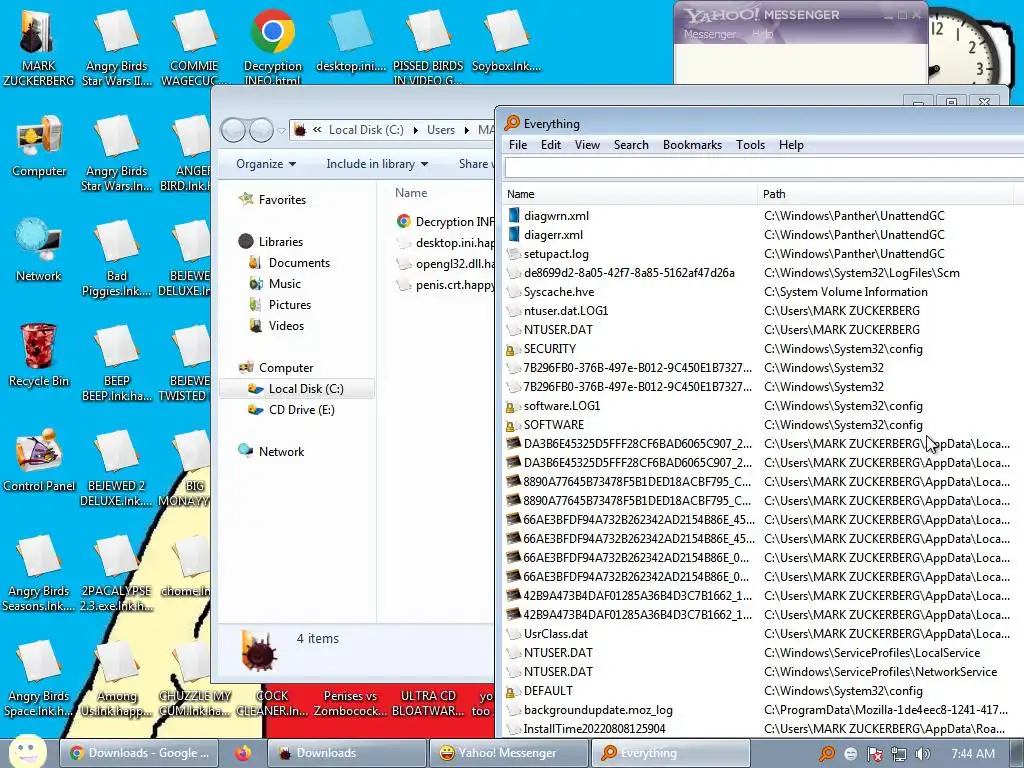Select Local Disk (C:) in navigation pane
The height and width of the screenshot is (768, 1024).
[297, 389]
